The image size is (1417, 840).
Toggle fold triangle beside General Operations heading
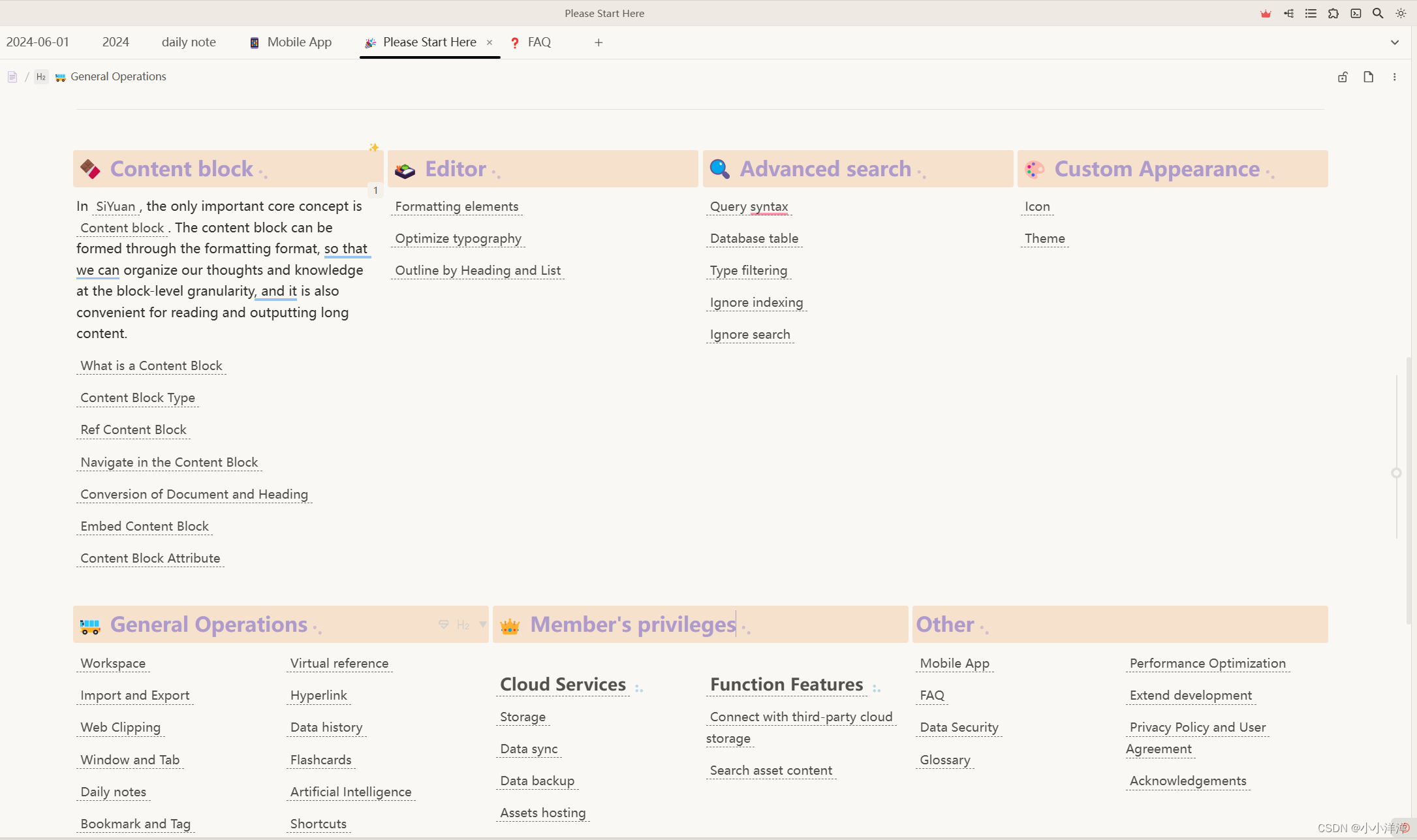click(x=482, y=625)
